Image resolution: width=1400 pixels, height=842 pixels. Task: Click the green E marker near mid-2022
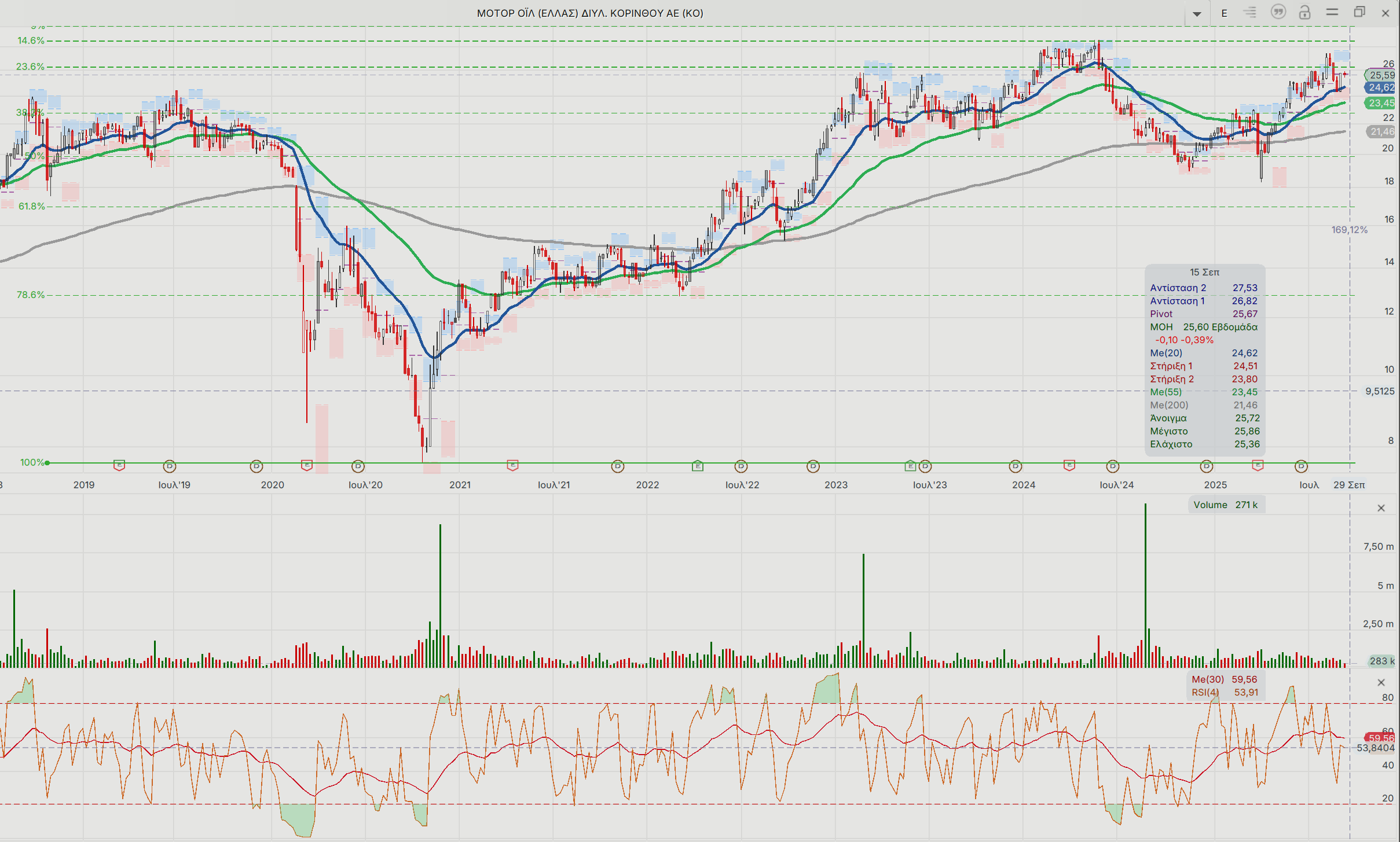click(x=698, y=466)
